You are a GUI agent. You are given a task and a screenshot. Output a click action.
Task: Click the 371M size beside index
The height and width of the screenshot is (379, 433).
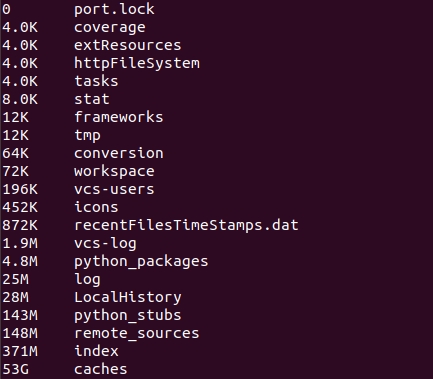click(x=20, y=351)
